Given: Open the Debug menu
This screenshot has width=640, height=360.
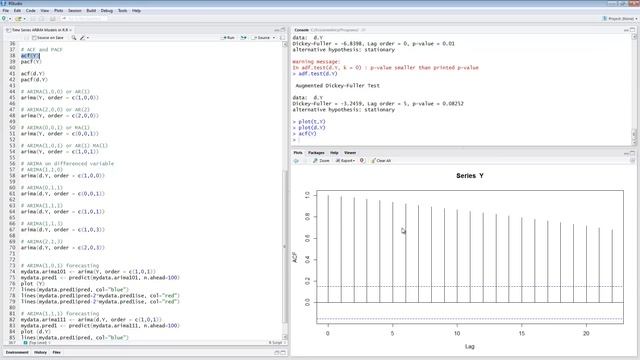Looking at the screenshot, I should click(107, 11).
